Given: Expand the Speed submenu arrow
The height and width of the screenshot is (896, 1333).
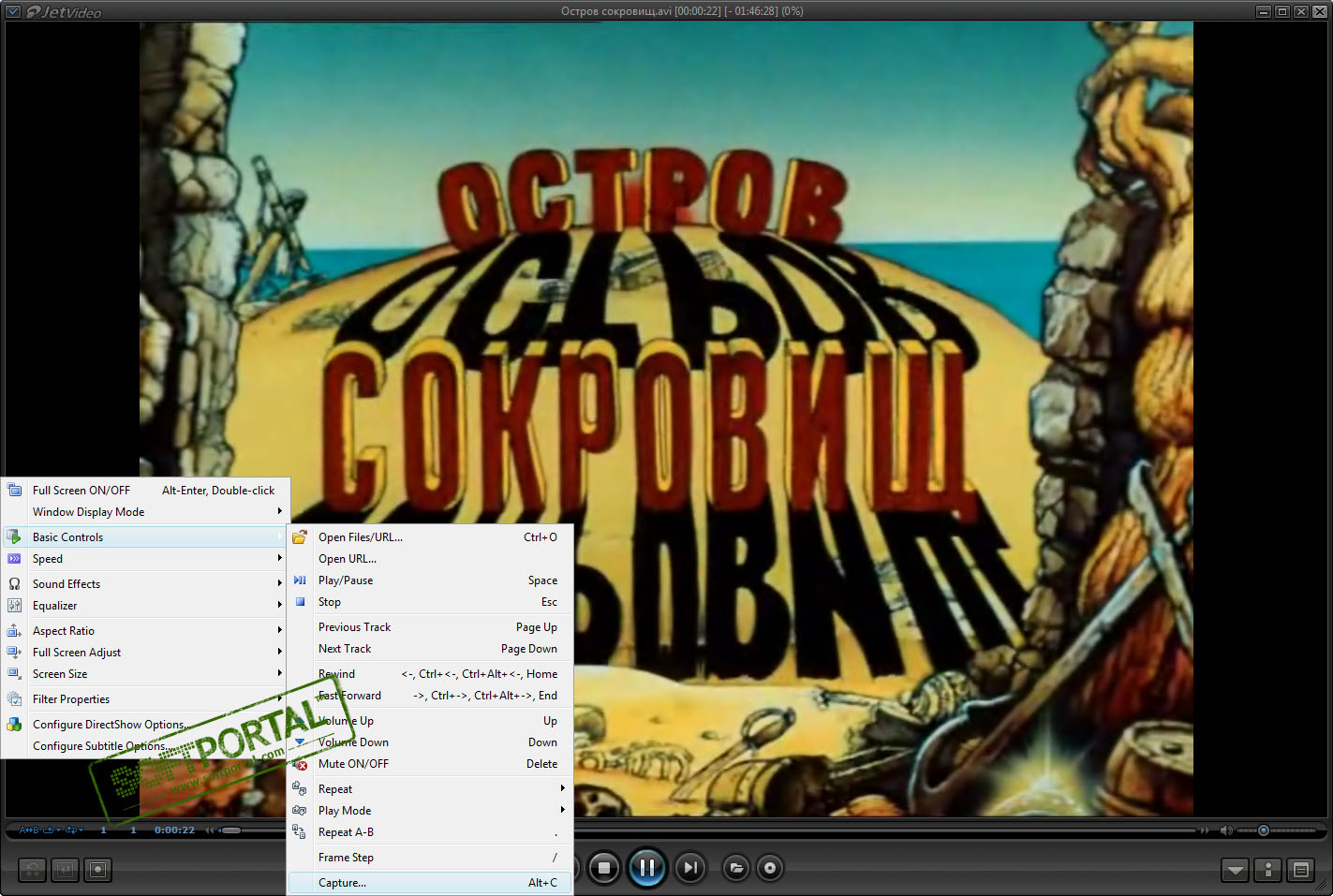Looking at the screenshot, I should point(279,558).
